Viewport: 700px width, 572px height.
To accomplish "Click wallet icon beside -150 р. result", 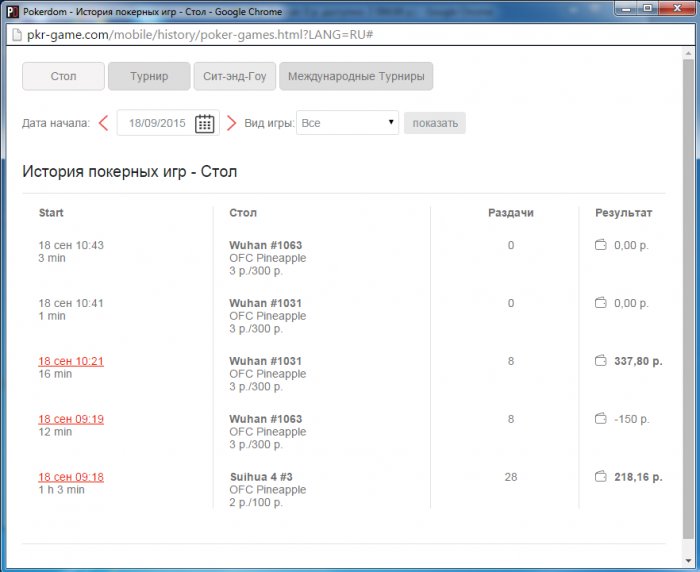I will 601,418.
